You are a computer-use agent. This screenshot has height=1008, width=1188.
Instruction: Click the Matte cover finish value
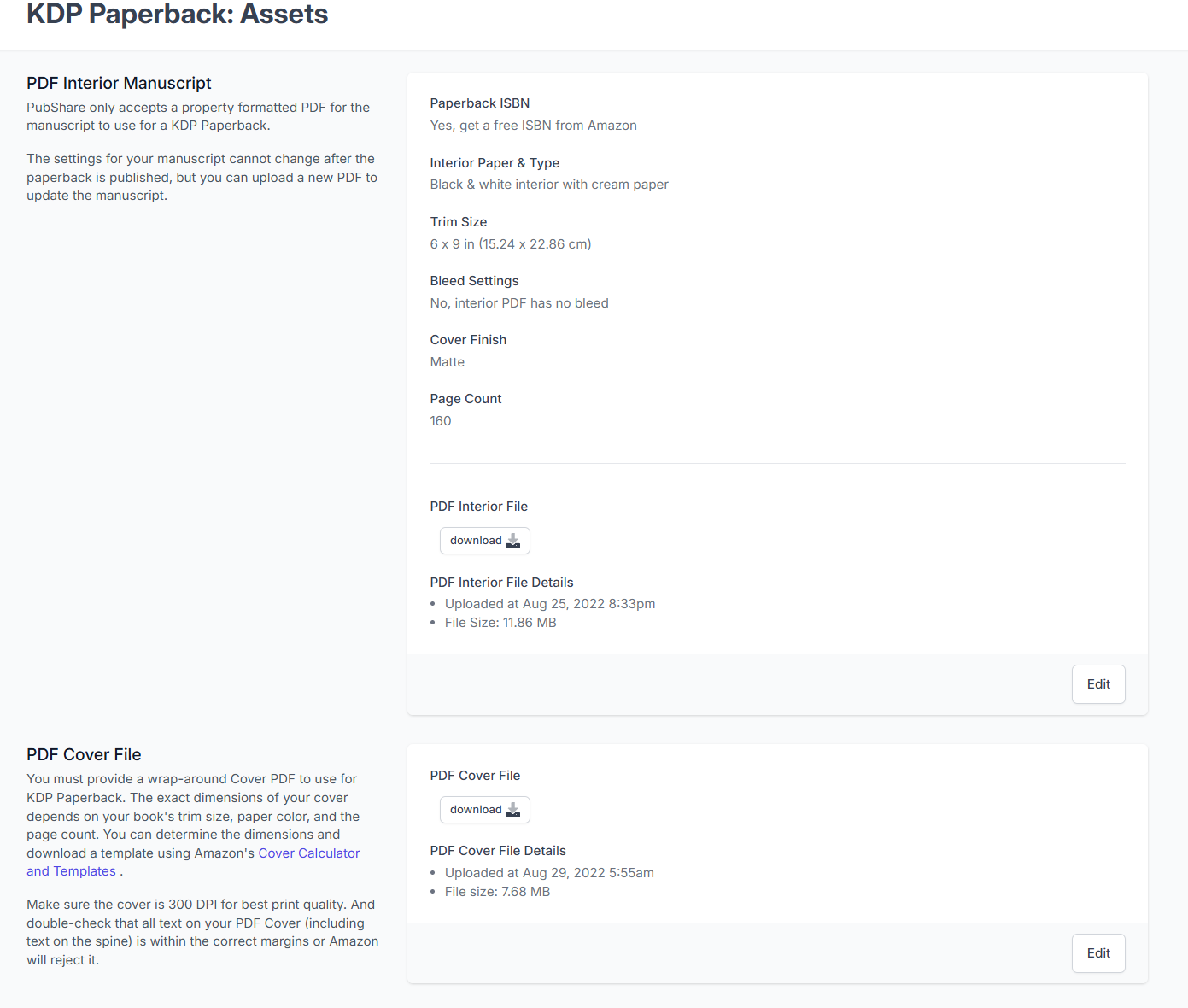[447, 362]
